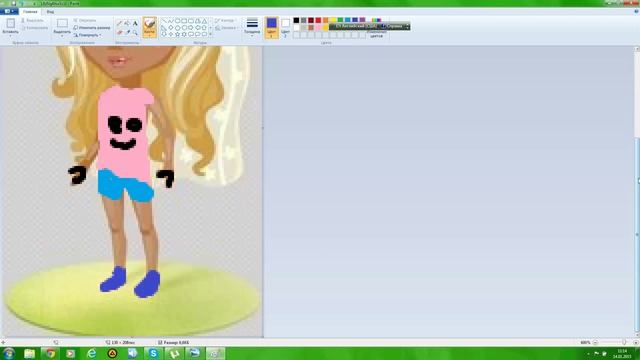This screenshot has width=640, height=360.
Task: Choose the Diamond shape
Action: 171,28
